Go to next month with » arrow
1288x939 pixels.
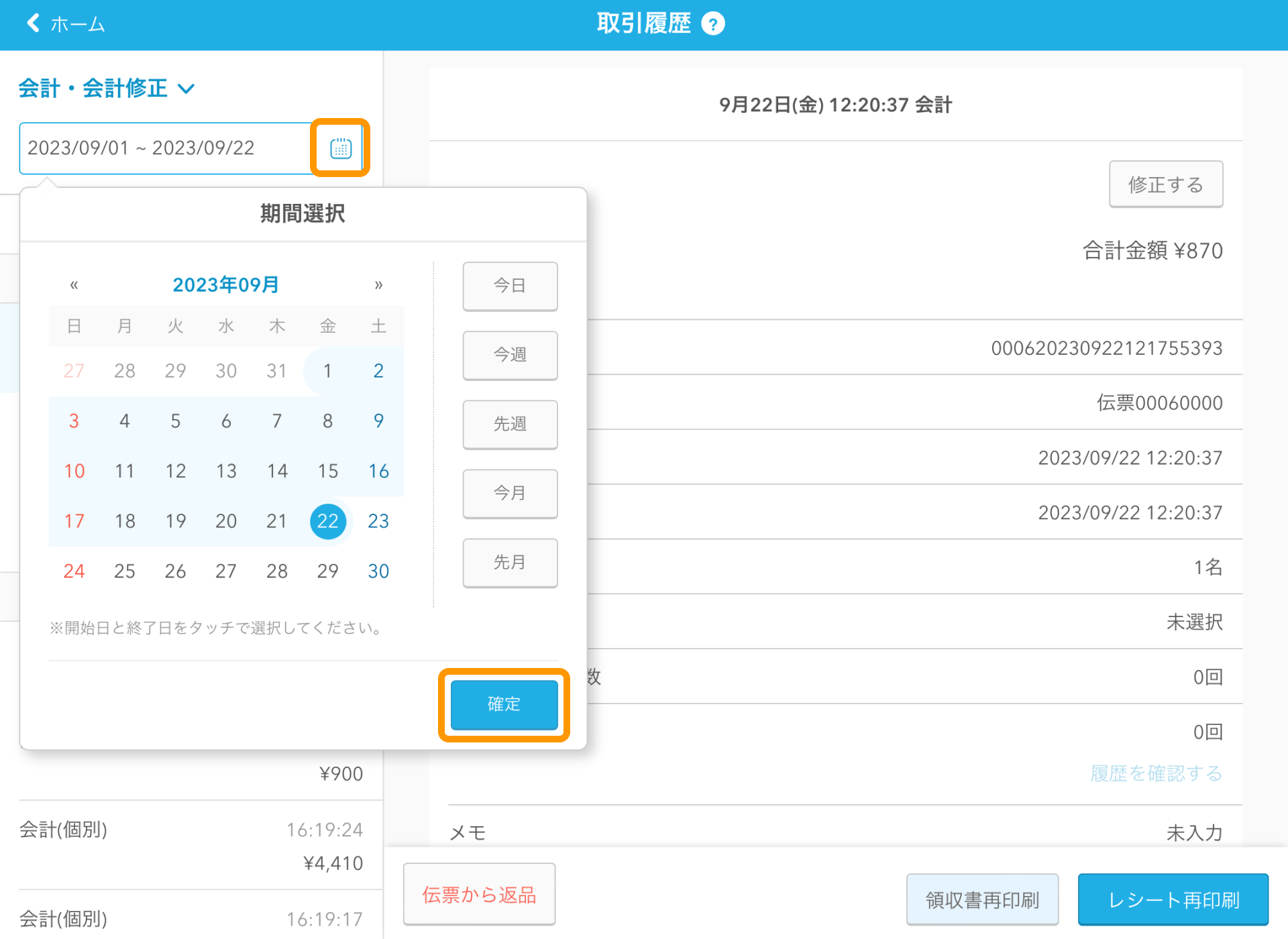coord(378,285)
